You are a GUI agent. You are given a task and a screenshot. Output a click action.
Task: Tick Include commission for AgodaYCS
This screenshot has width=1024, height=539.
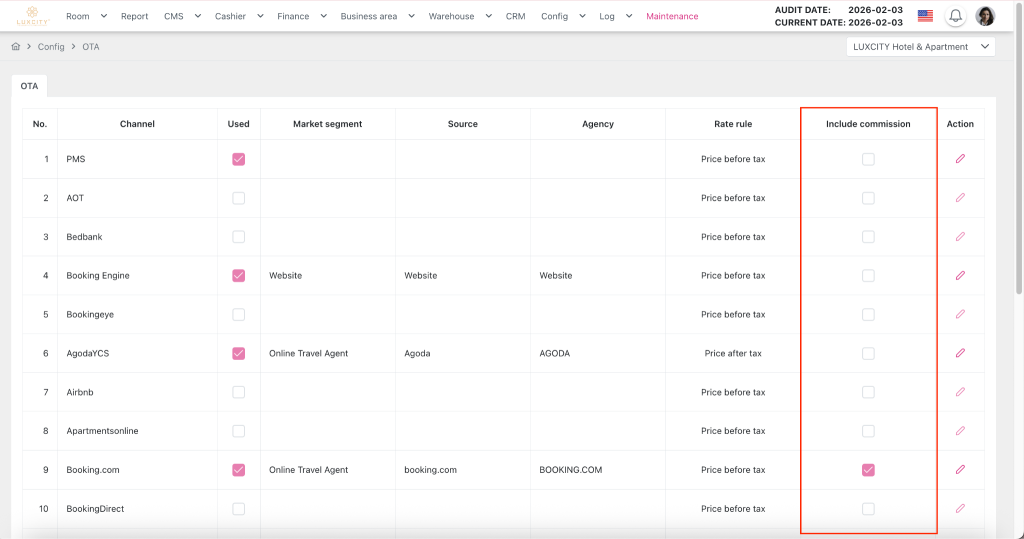point(868,353)
